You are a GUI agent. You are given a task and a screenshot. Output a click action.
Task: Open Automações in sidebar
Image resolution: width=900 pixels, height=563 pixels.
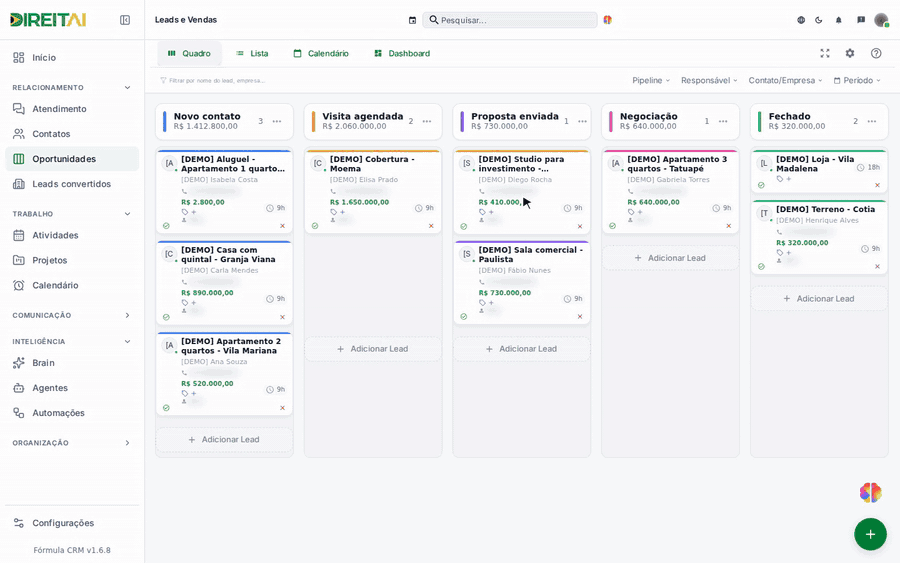[72, 413]
